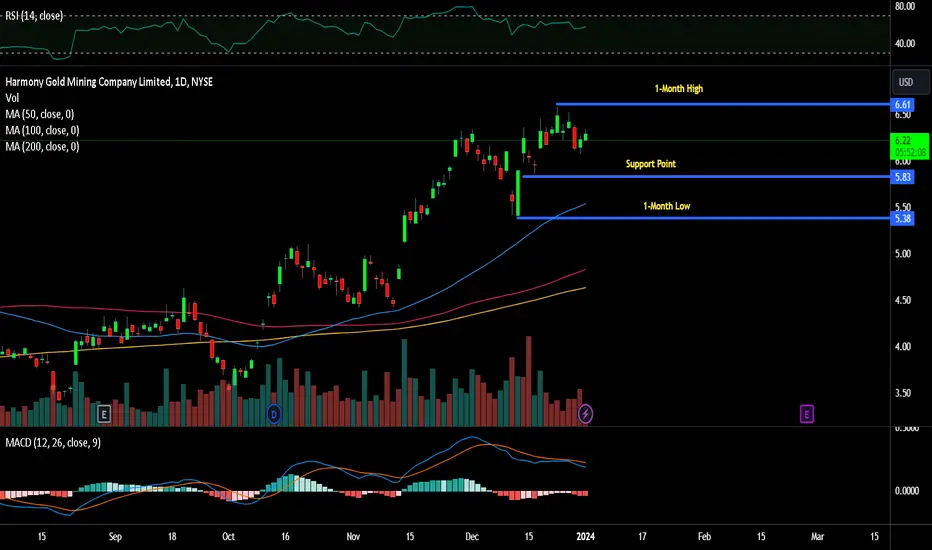Select the 1-Month Low blue horizontal line
This screenshot has height=550, width=932.
point(704,218)
